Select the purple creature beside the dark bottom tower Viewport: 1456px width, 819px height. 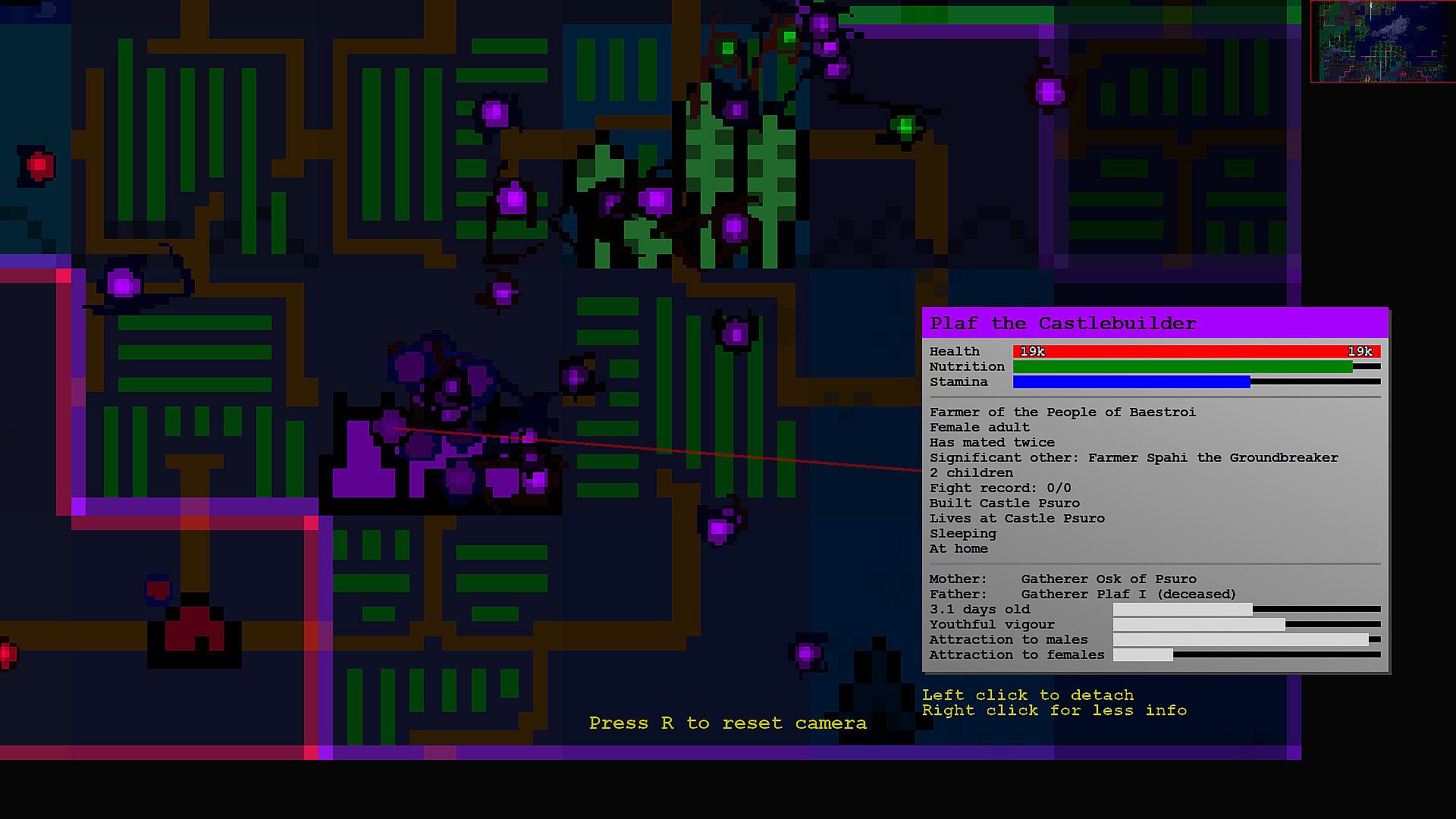(x=806, y=654)
